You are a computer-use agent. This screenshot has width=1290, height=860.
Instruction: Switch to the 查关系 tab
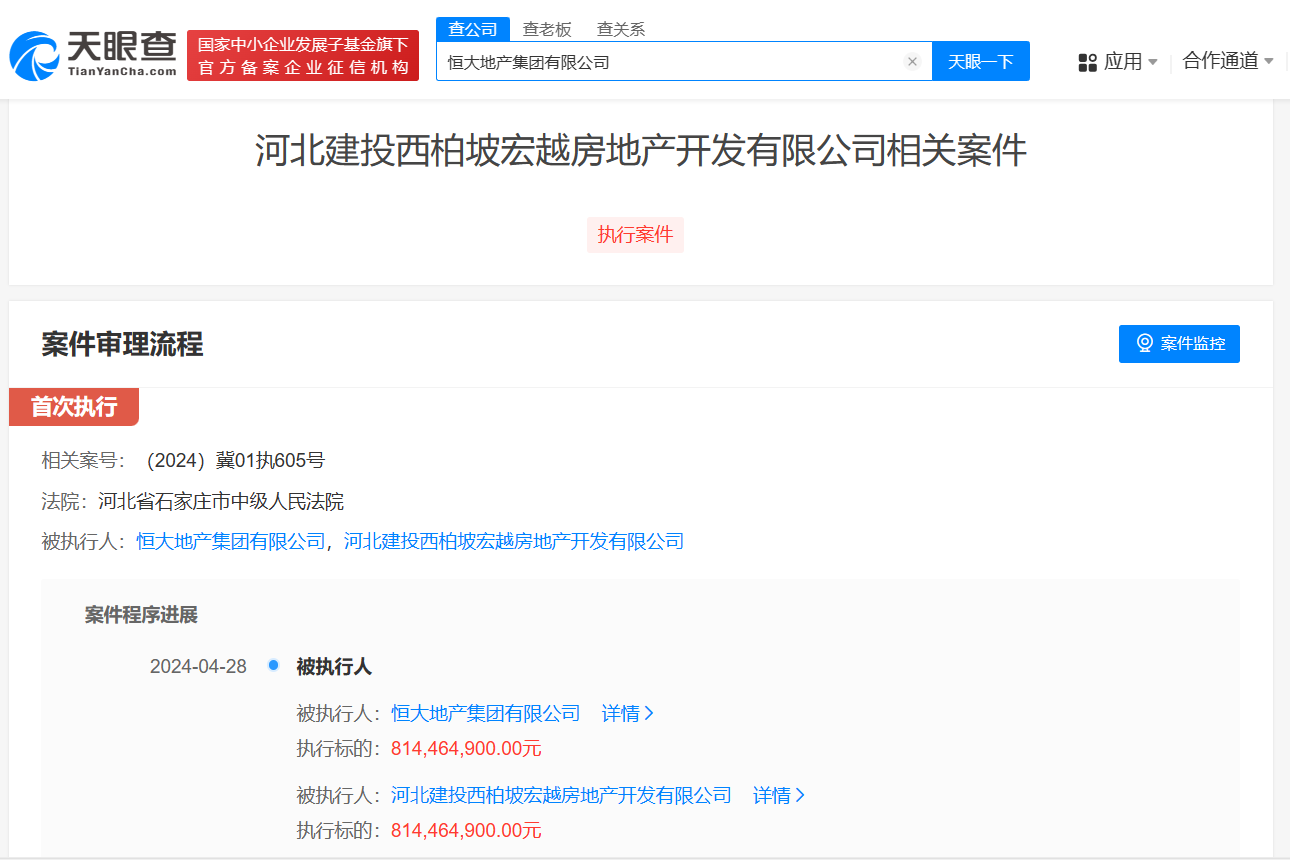(621, 29)
